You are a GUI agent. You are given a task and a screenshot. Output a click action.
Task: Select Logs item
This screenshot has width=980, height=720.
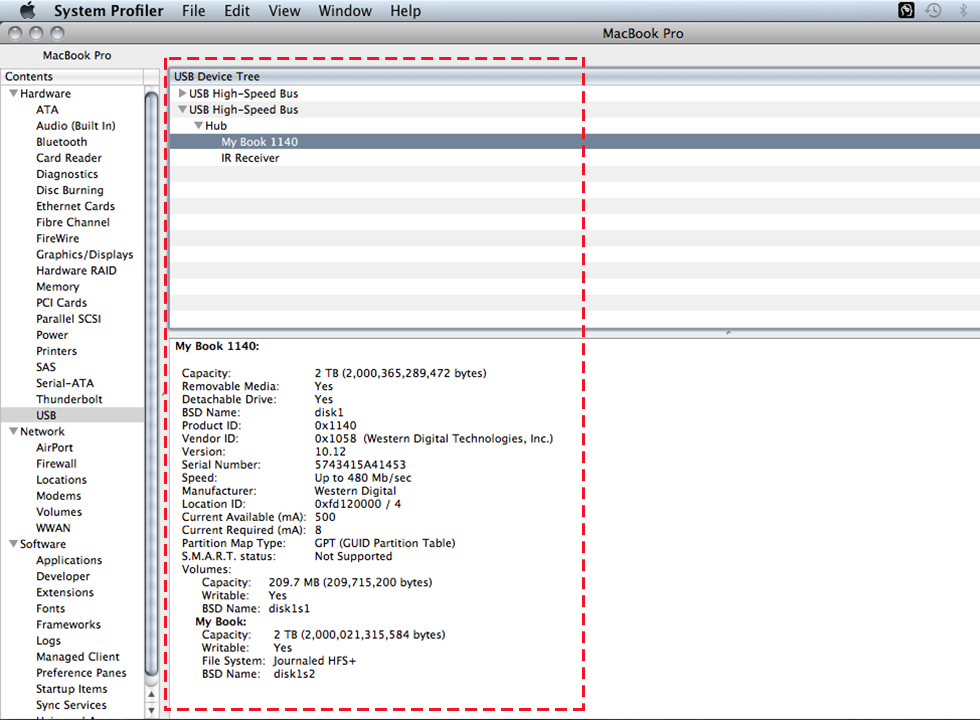48,641
